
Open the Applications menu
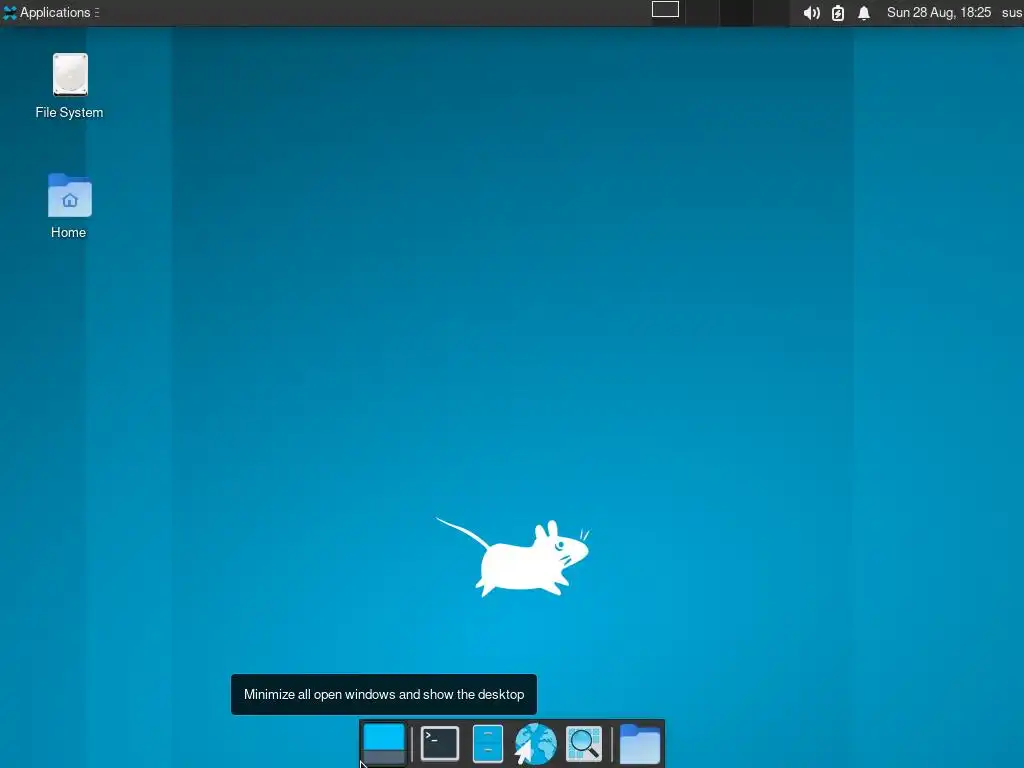pyautogui.click(x=51, y=12)
